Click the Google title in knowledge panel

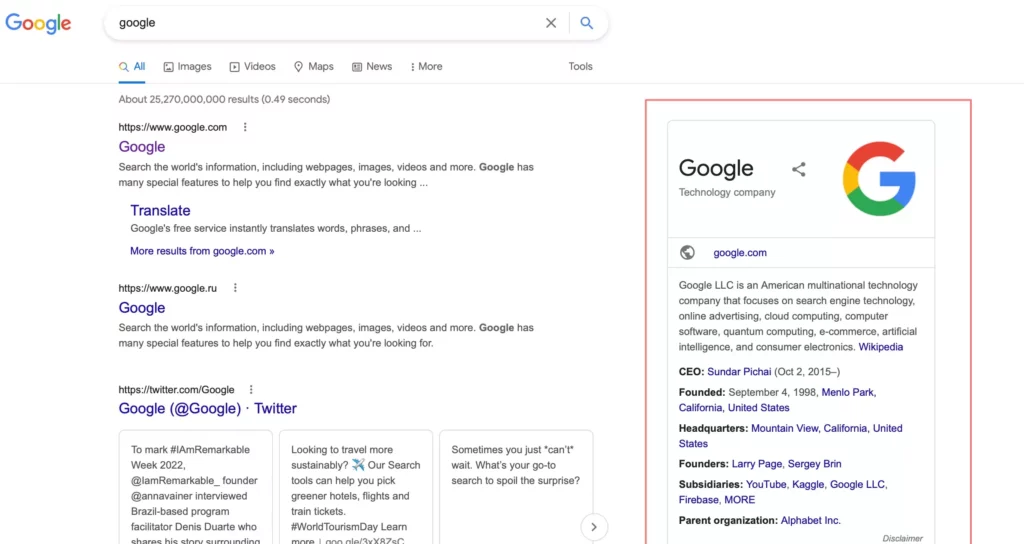(x=716, y=168)
